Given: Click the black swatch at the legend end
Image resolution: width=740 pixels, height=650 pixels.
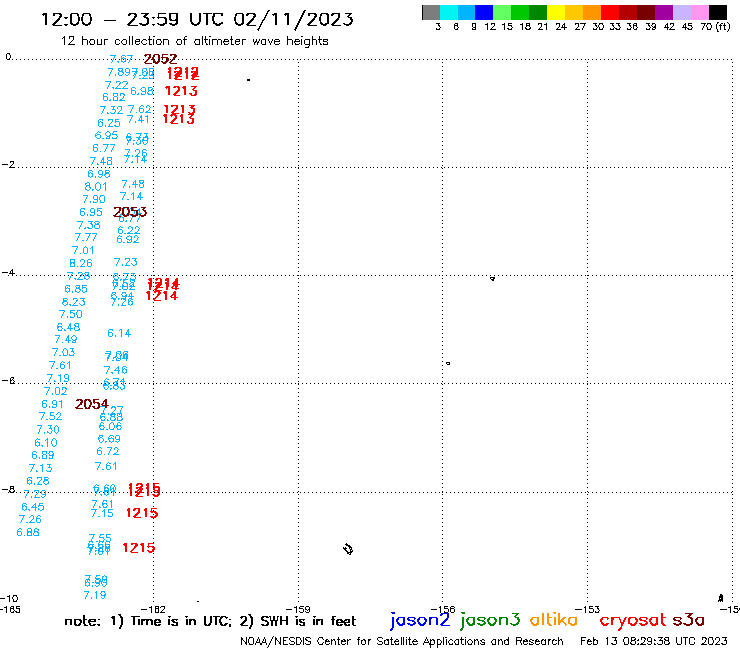Looking at the screenshot, I should (x=718, y=12).
